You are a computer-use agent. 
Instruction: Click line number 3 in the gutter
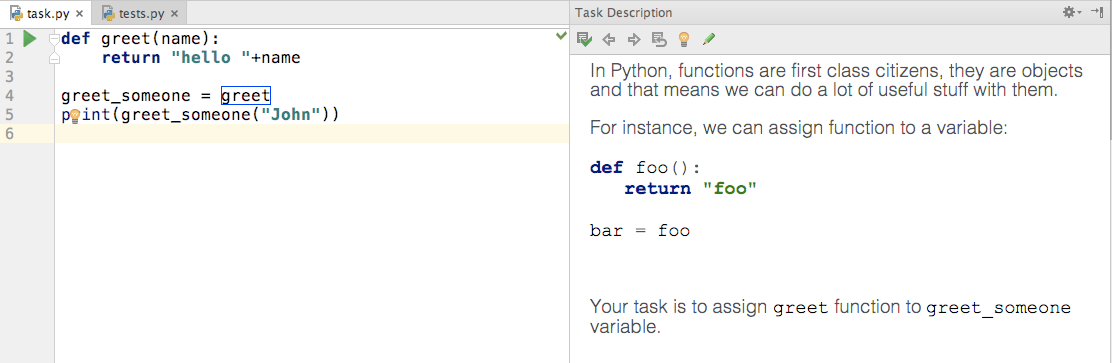tap(9, 77)
